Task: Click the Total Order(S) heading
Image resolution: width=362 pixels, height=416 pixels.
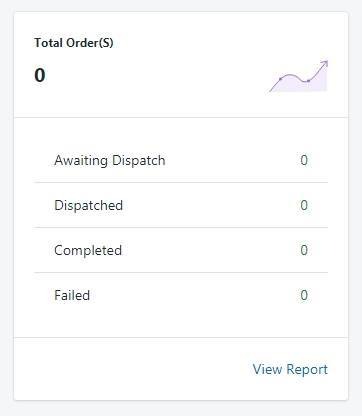Action: (x=74, y=43)
